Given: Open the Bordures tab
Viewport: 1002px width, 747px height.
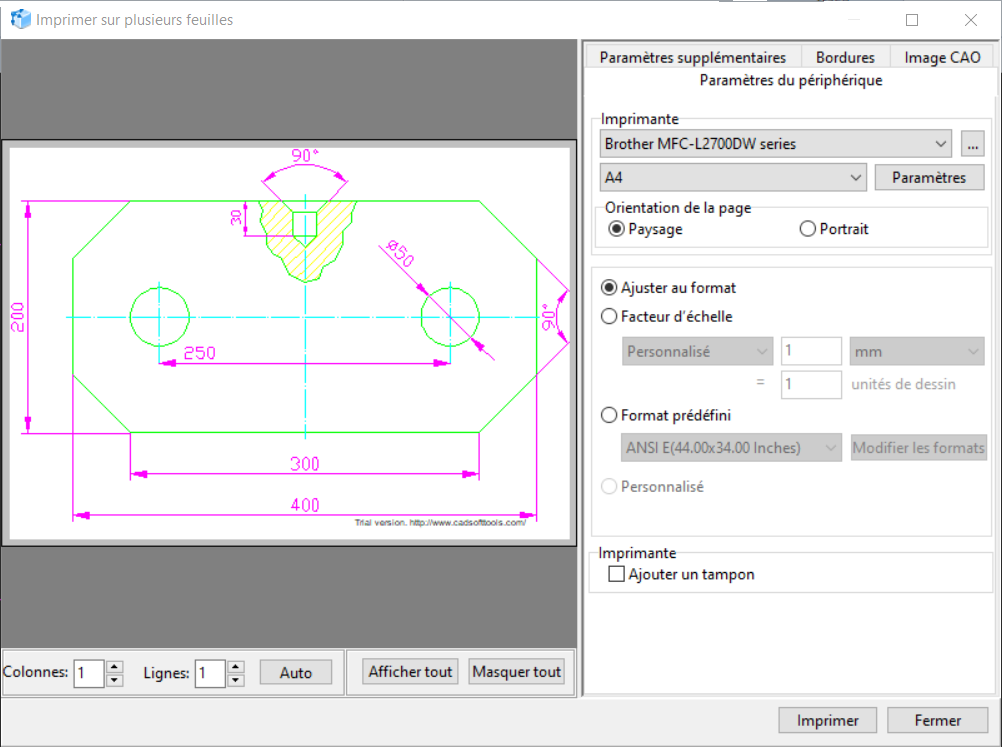Looking at the screenshot, I should 845,58.
